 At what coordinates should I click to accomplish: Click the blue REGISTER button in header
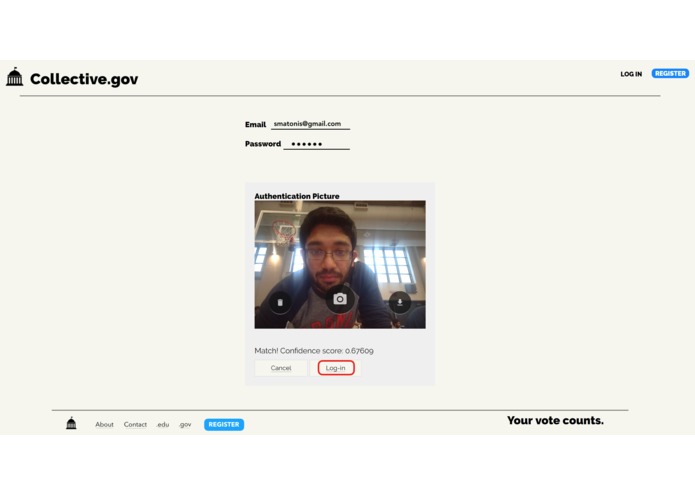(670, 74)
